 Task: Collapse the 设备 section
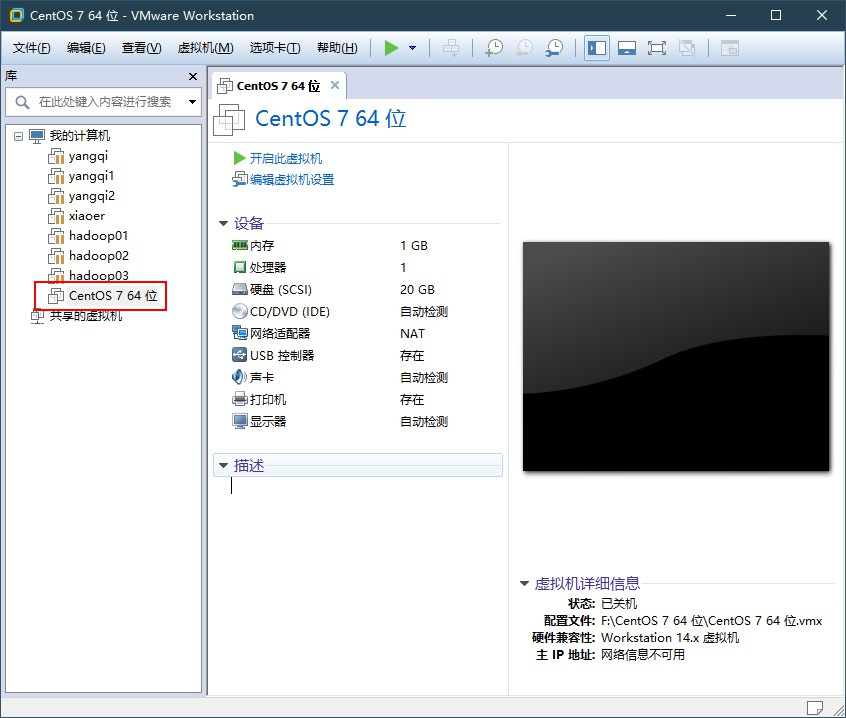pos(223,223)
